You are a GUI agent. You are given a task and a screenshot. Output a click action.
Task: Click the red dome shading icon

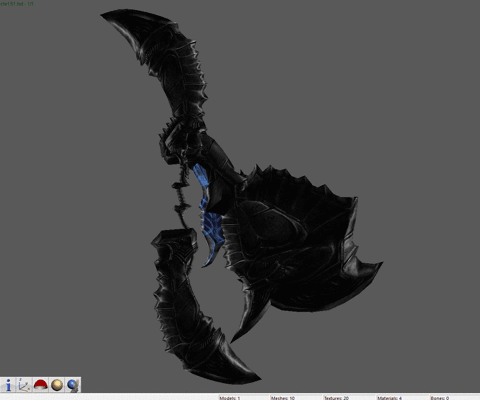point(41,385)
